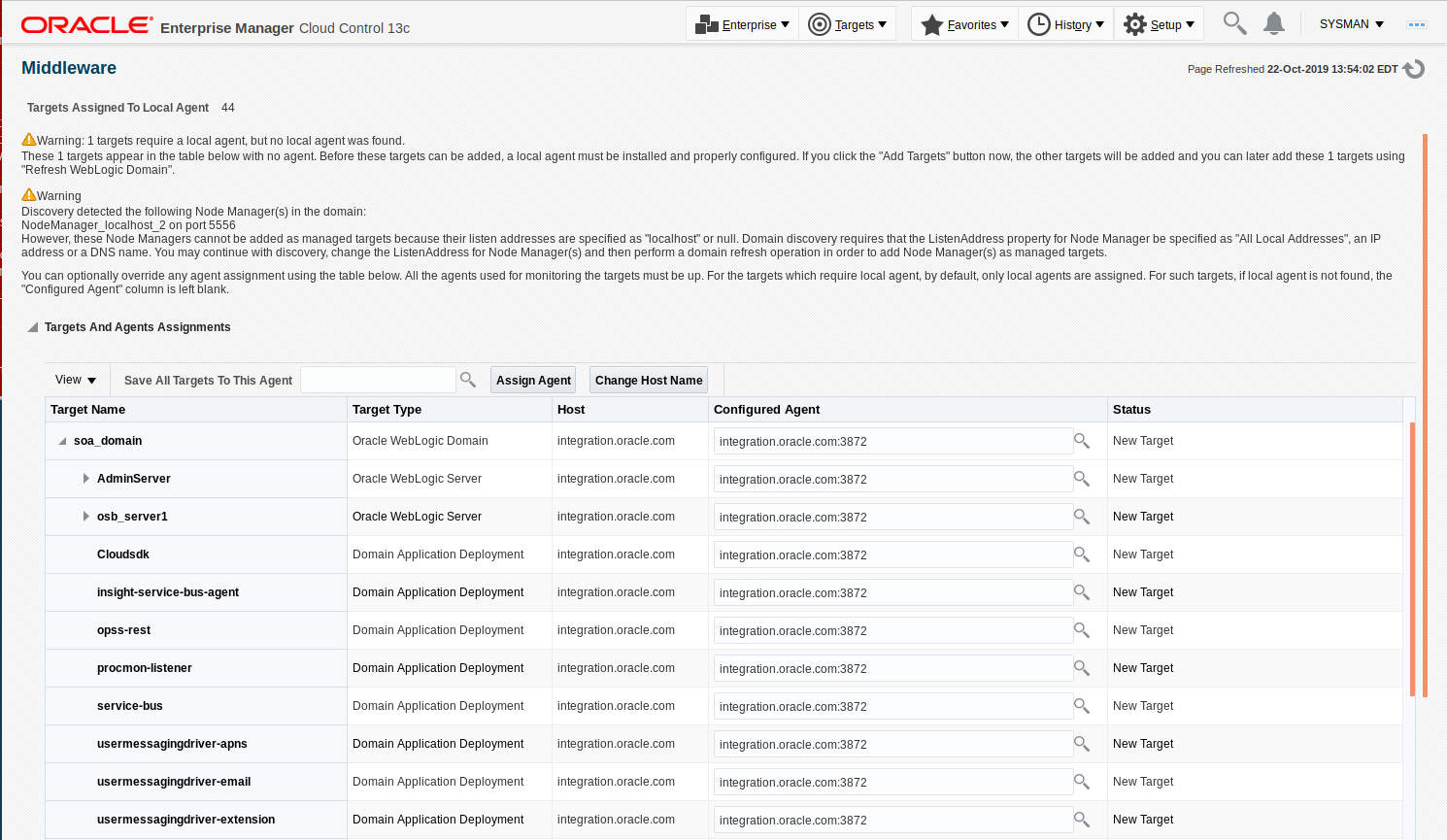This screenshot has width=1447, height=840.
Task: Click agent search icon for service-bus row
Action: pyautogui.click(x=1082, y=706)
